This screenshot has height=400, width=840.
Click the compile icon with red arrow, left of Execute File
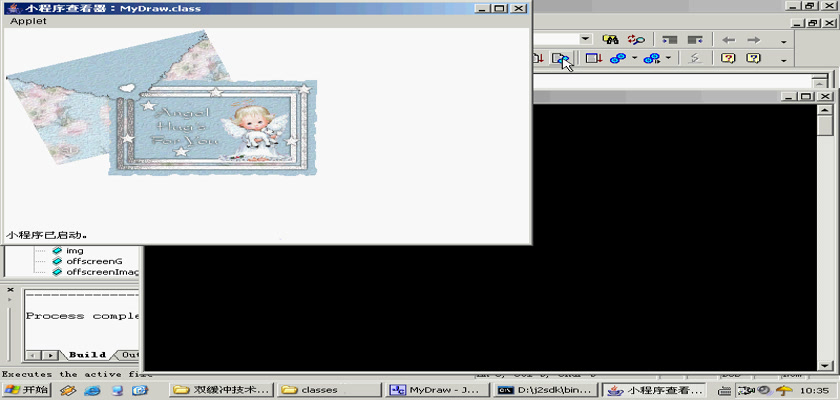538,58
